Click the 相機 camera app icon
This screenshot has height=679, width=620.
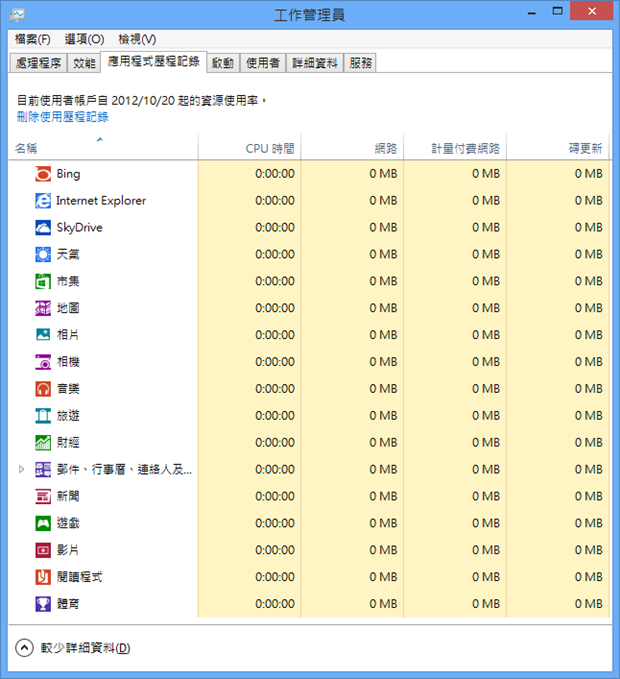click(x=43, y=362)
